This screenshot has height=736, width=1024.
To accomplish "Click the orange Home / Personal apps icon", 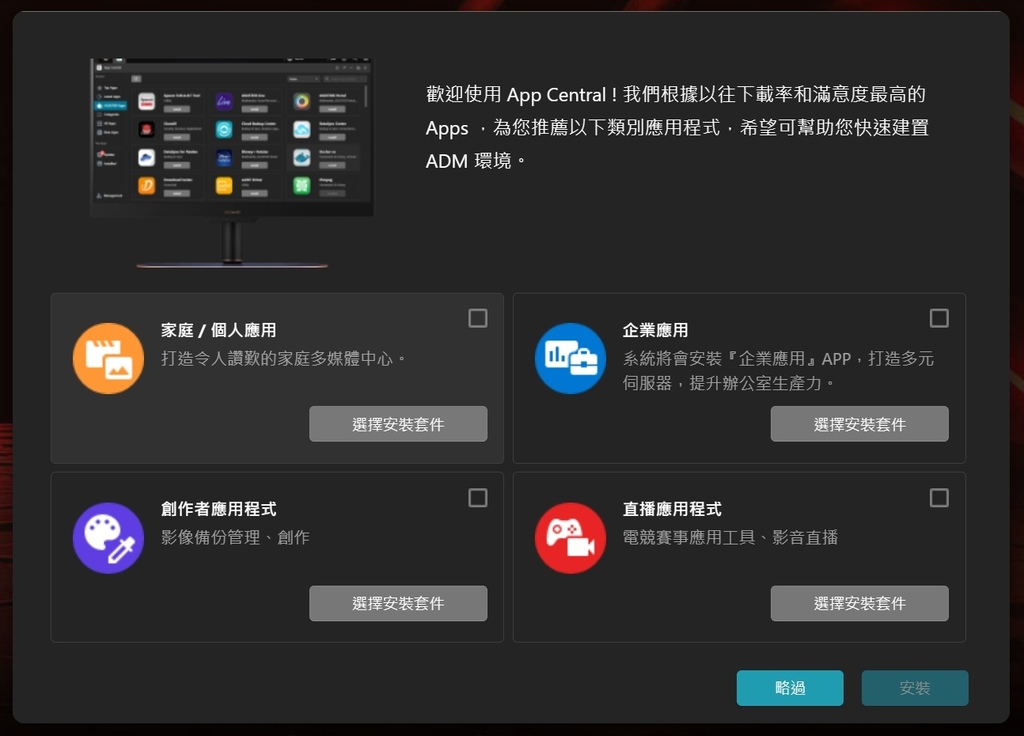I will [x=108, y=358].
